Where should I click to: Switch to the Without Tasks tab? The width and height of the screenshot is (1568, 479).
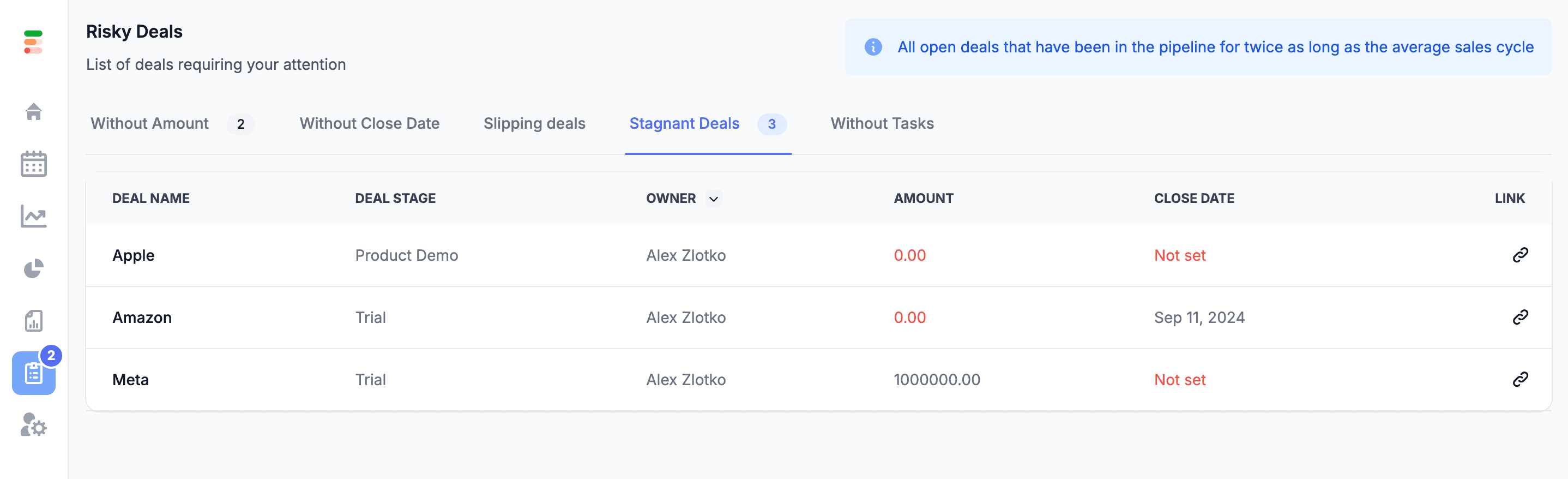[x=882, y=124]
